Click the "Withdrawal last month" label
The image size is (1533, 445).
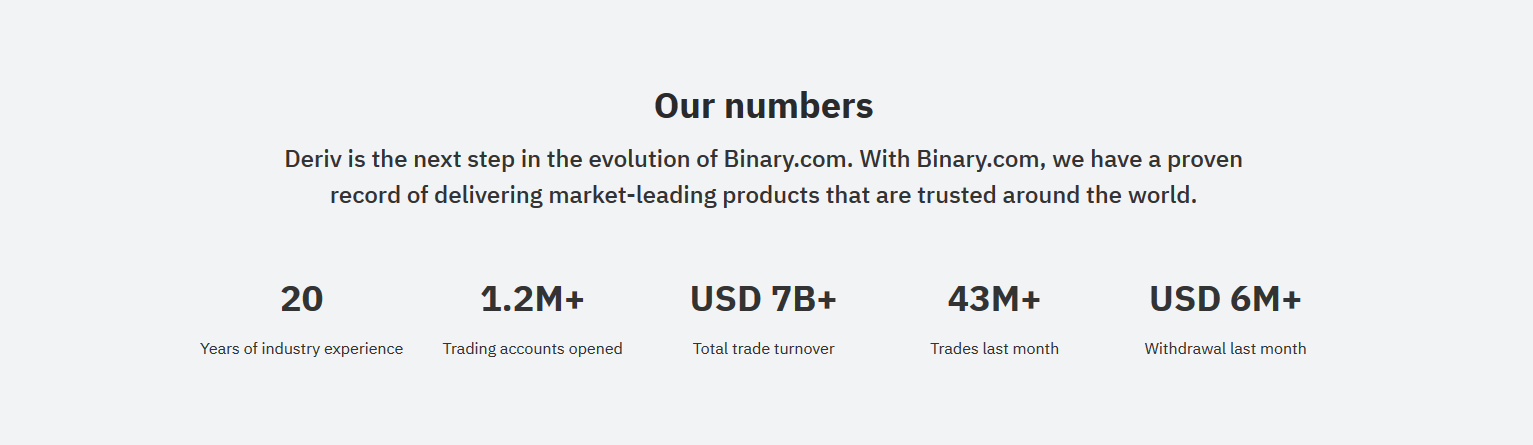coord(1225,349)
